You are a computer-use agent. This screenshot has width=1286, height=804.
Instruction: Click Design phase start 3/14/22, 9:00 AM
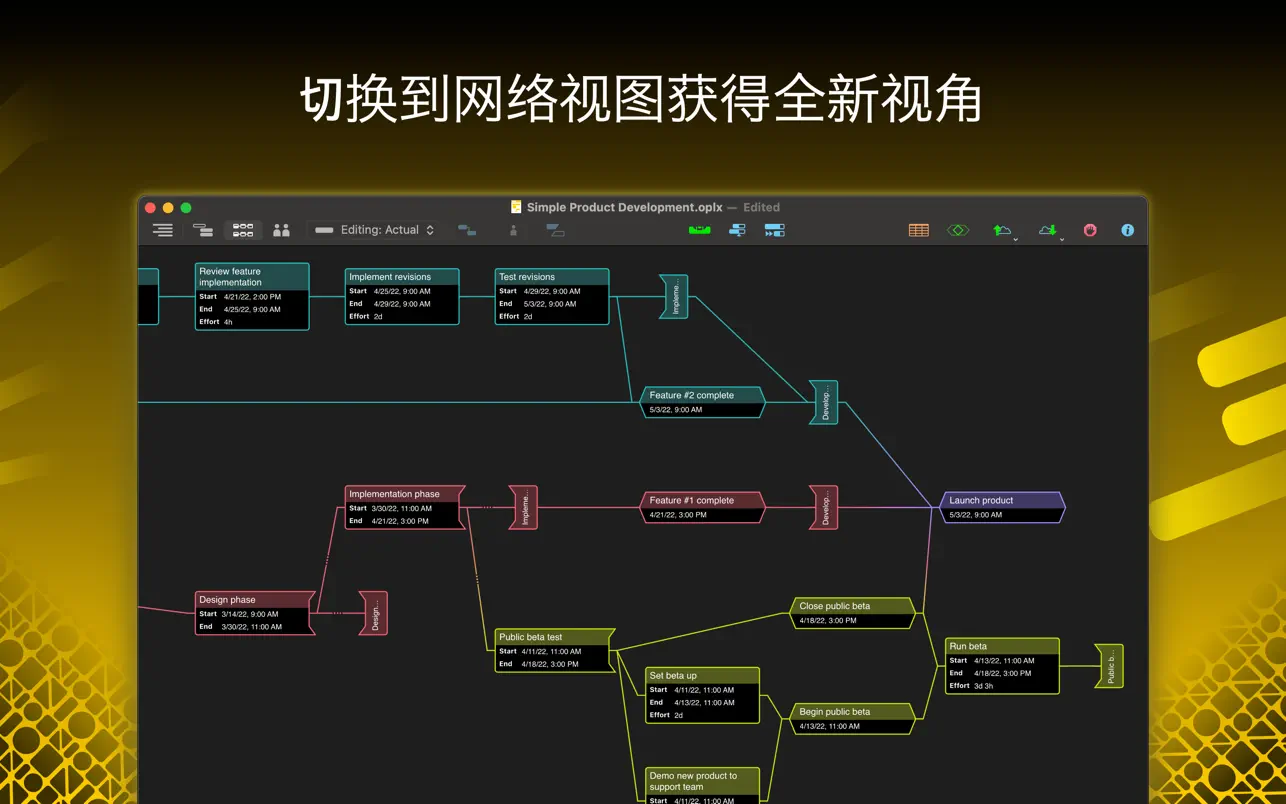click(251, 614)
